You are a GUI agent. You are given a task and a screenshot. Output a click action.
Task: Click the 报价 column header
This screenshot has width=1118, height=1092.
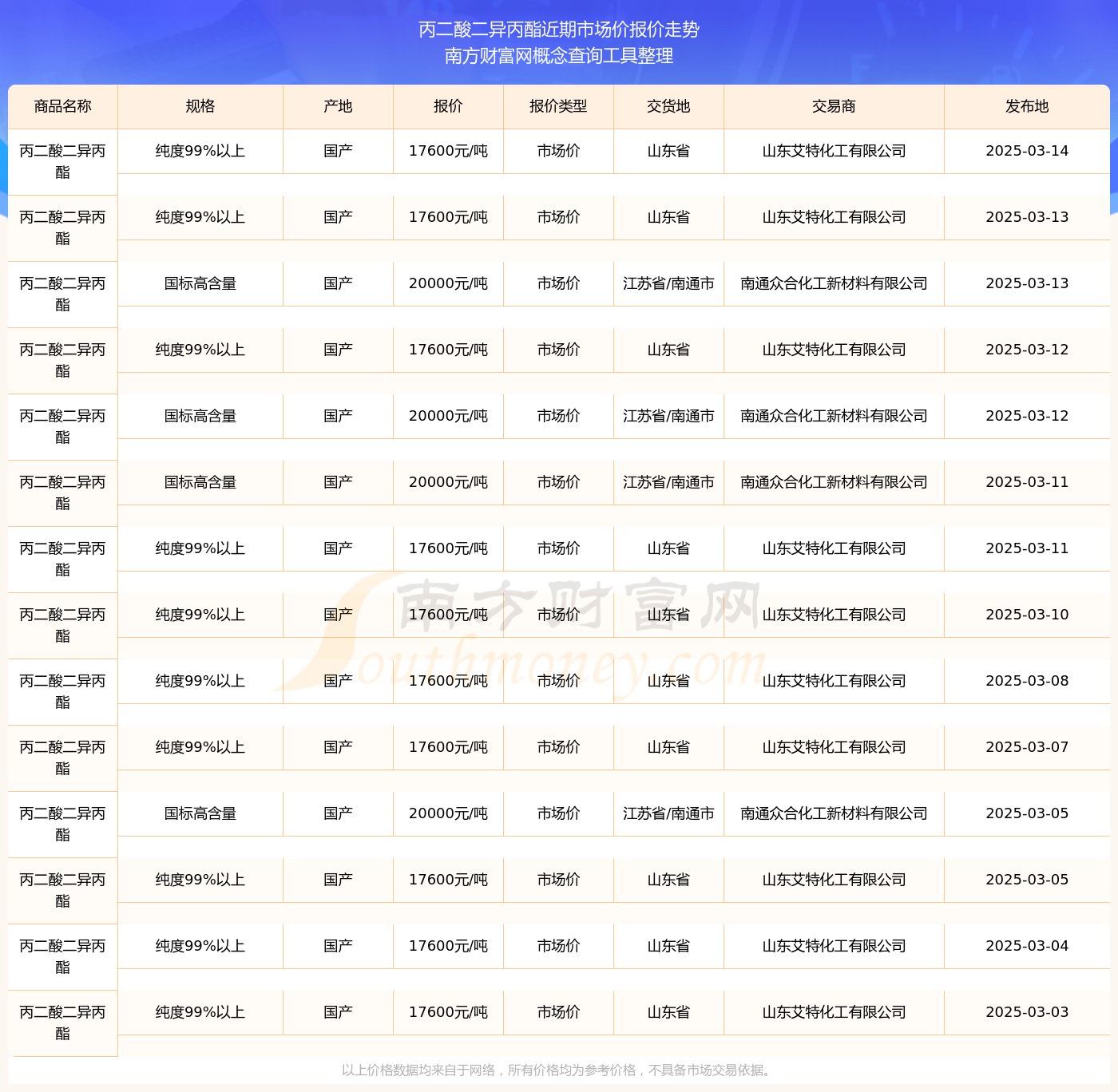tap(448, 106)
